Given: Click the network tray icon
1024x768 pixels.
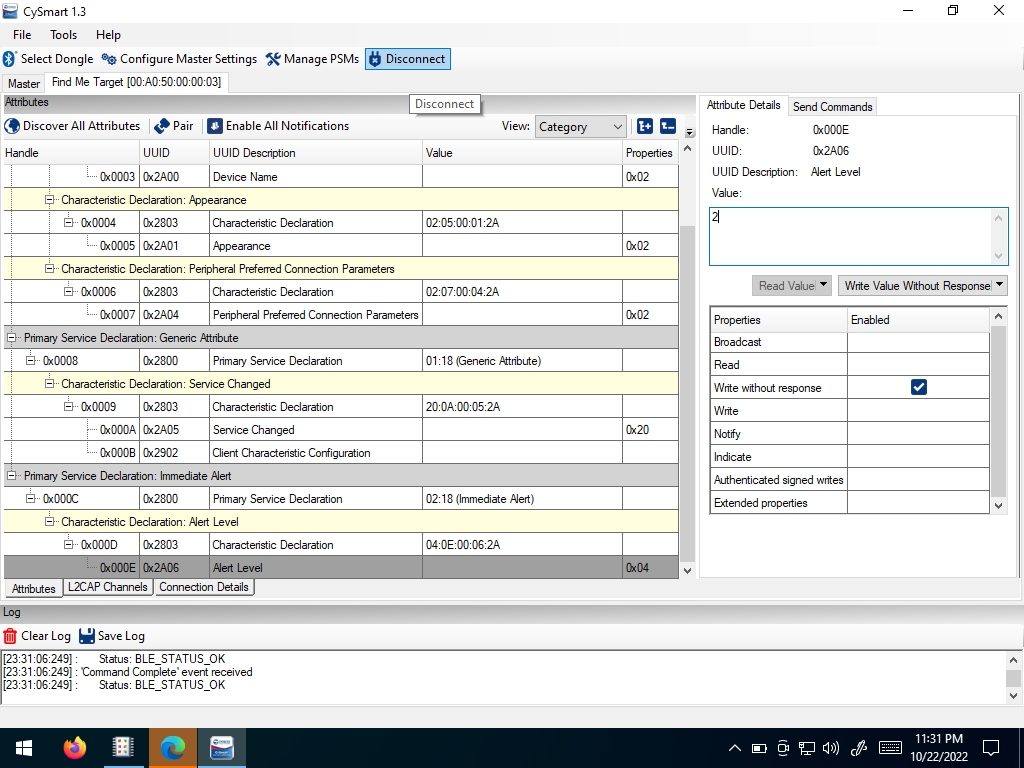Looking at the screenshot, I should coord(807,748).
